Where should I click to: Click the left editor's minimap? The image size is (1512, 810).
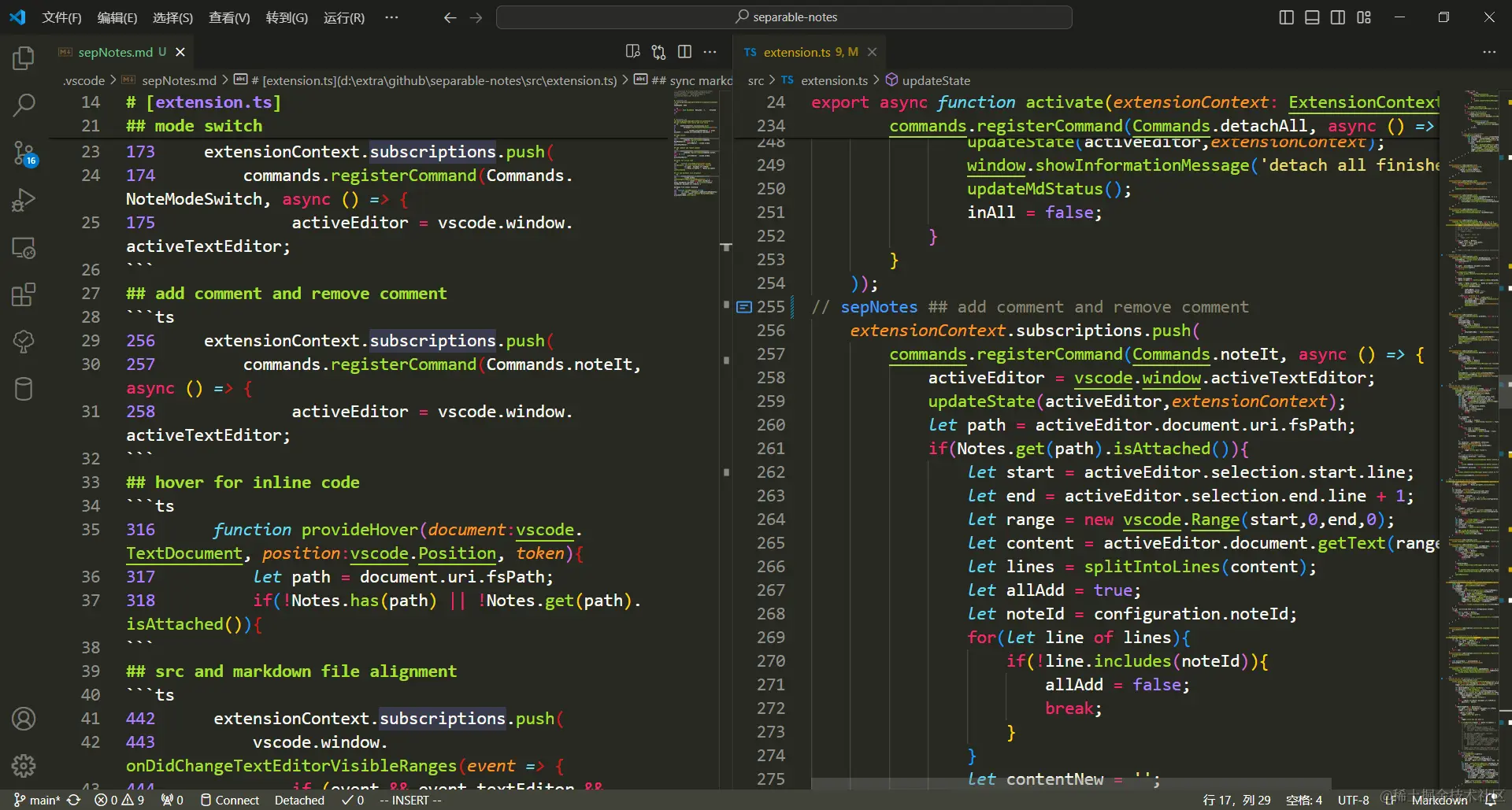[x=696, y=143]
